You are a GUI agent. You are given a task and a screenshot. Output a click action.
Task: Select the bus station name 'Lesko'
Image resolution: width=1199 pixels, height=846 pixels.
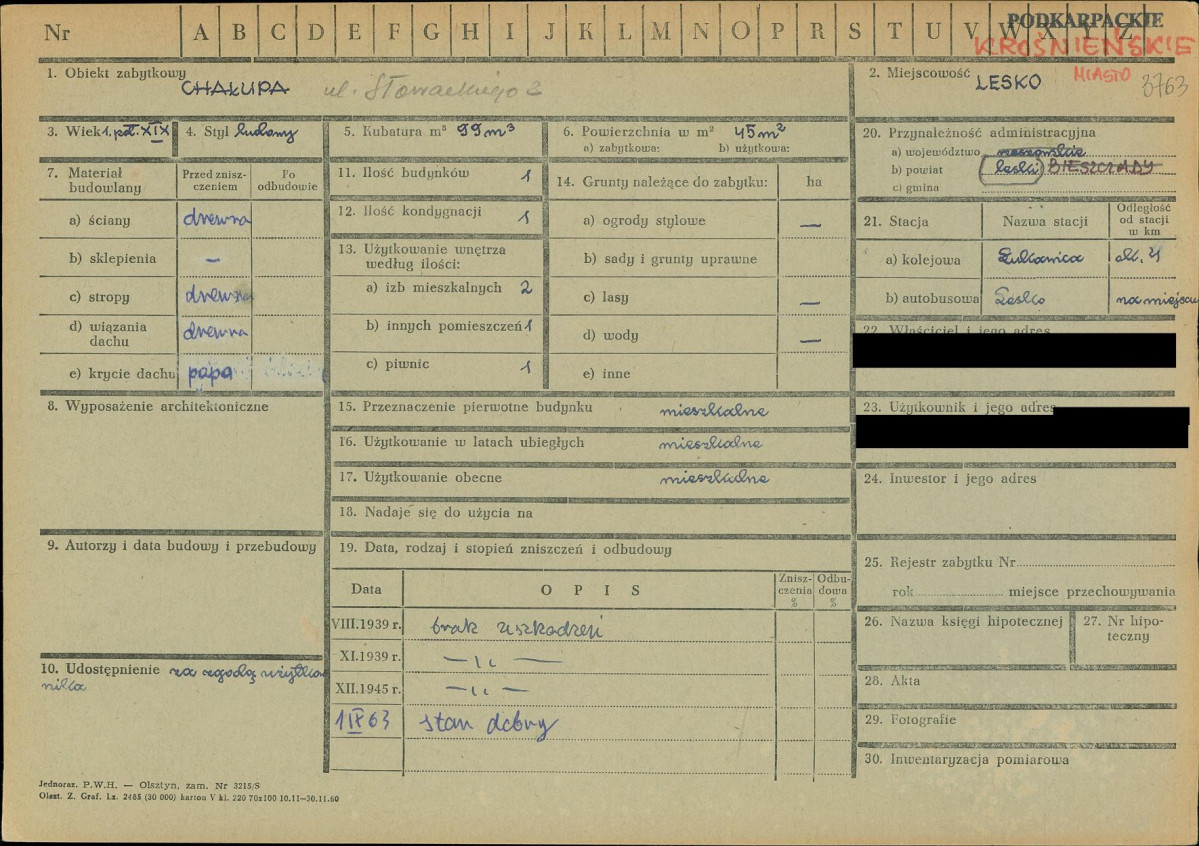click(1019, 298)
